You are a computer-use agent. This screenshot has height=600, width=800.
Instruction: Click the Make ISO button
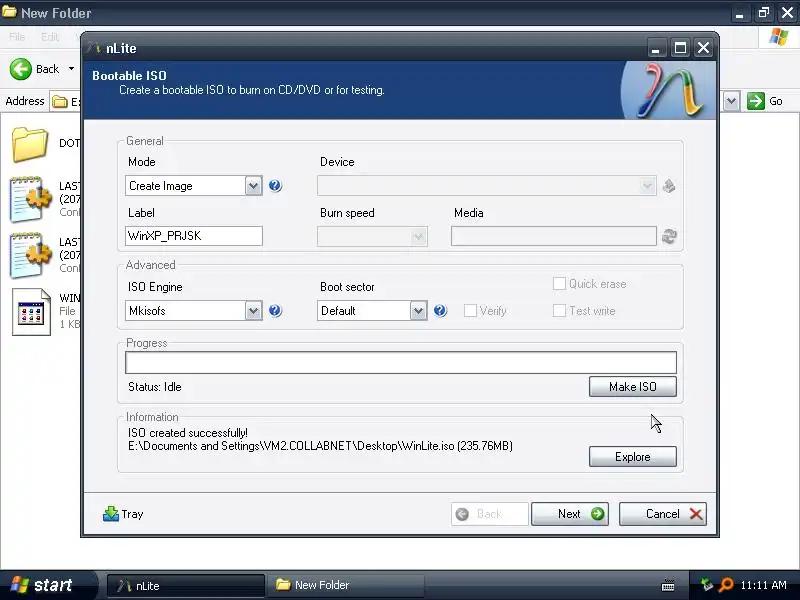click(633, 387)
